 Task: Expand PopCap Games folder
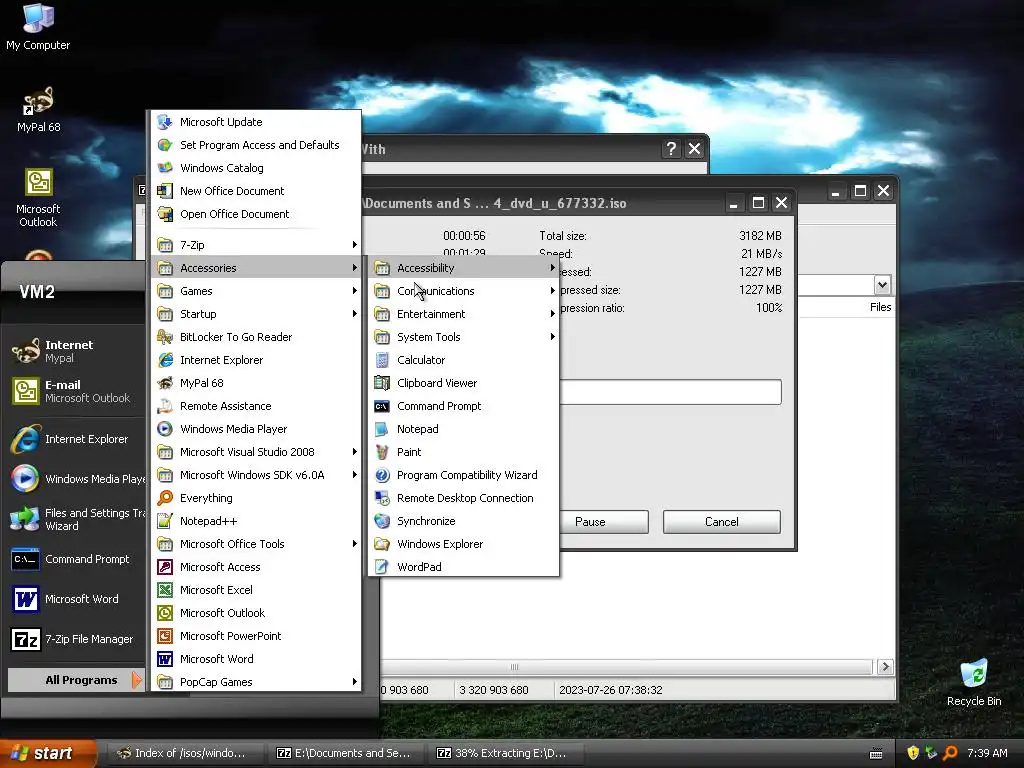pos(256,682)
